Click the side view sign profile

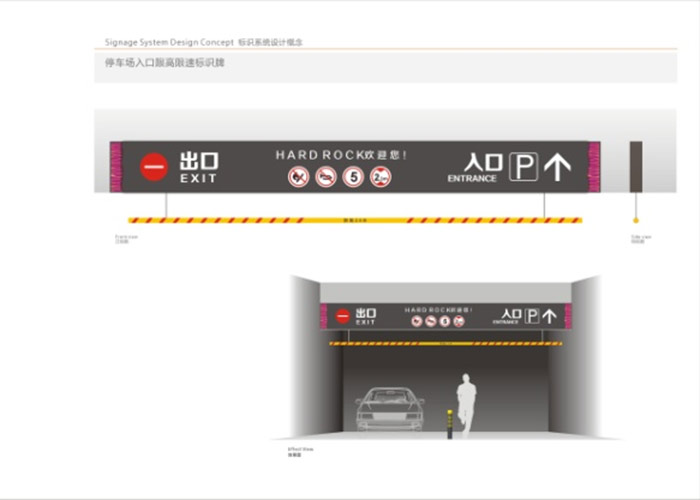coord(636,167)
